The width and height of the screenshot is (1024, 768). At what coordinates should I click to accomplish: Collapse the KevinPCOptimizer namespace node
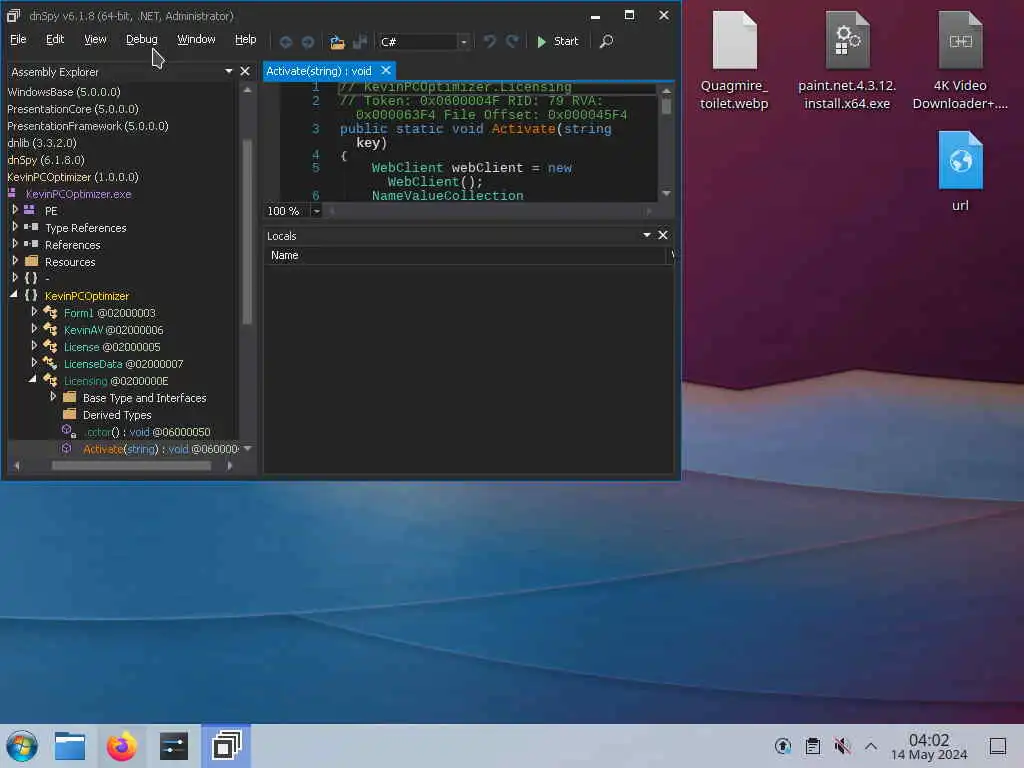[x=14, y=295]
